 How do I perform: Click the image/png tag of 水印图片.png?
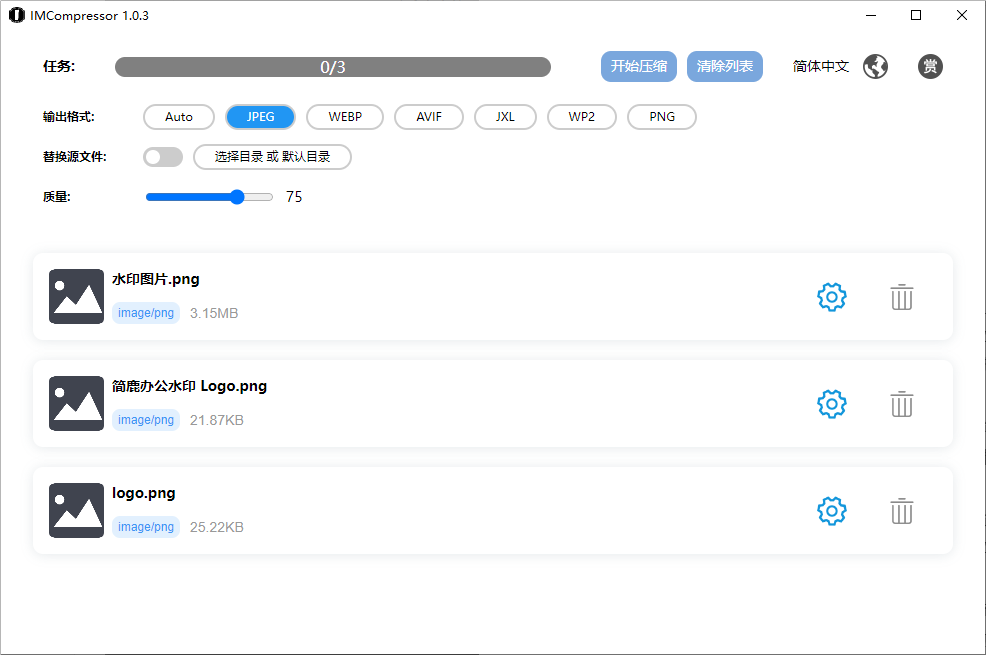tap(146, 312)
